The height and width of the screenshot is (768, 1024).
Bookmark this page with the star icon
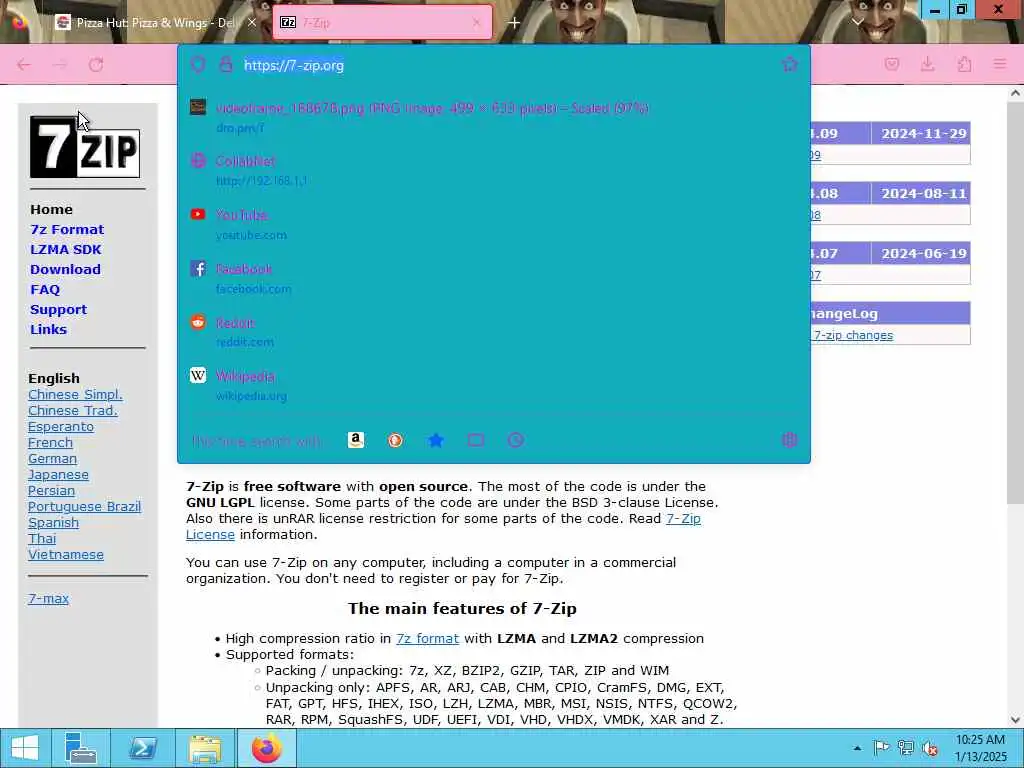790,64
